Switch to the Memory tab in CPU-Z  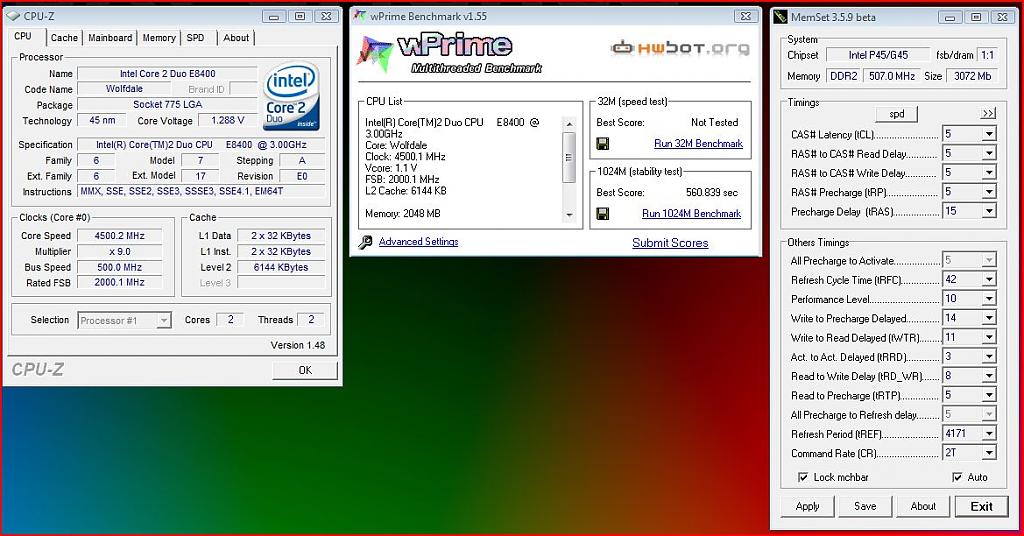(159, 38)
